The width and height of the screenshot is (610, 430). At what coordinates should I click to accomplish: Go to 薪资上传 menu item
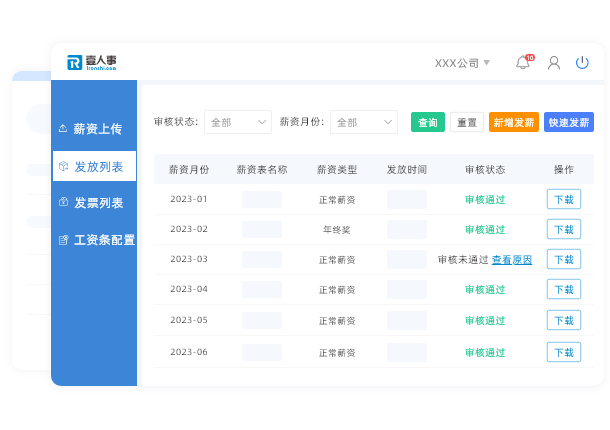[x=94, y=129]
